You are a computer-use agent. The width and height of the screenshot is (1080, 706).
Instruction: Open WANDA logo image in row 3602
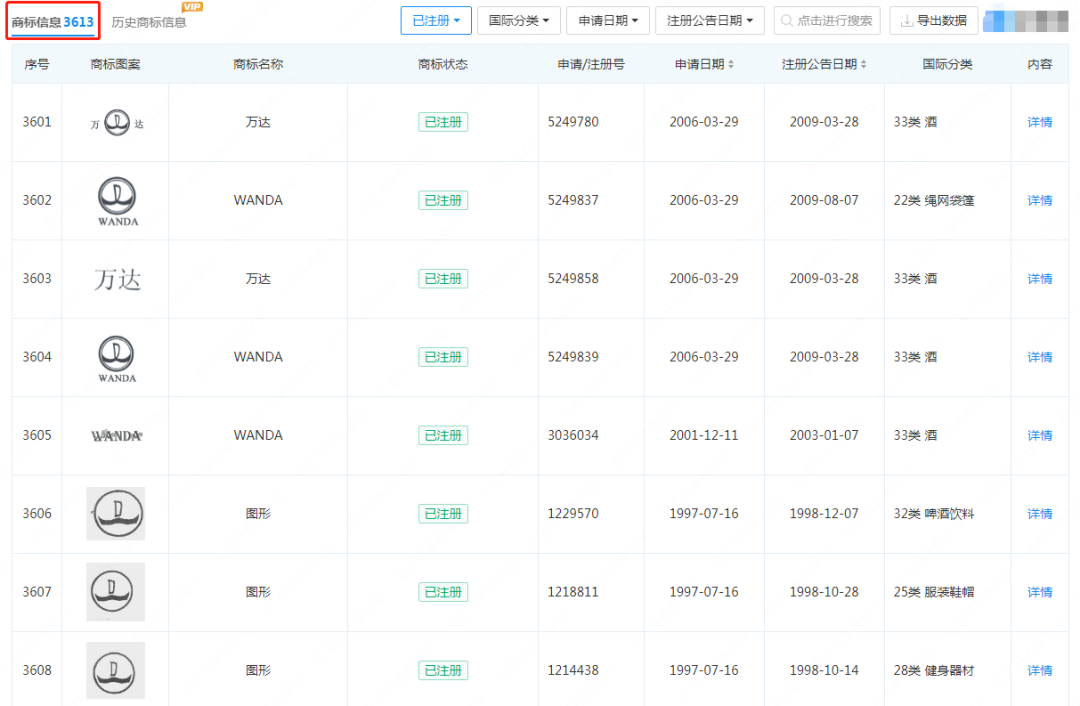(117, 201)
